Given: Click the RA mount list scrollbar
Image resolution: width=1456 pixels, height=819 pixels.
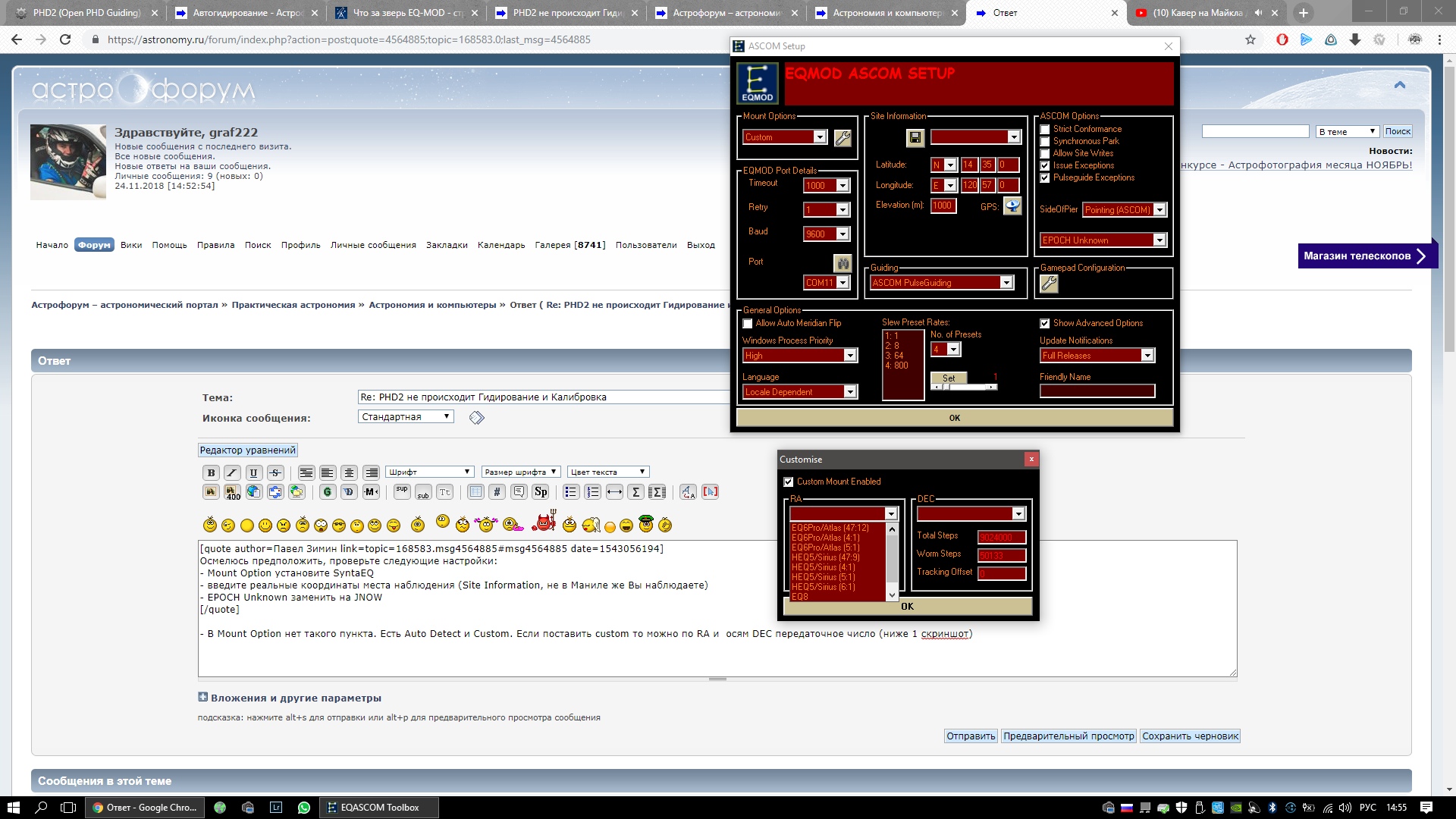Looking at the screenshot, I should pyautogui.click(x=892, y=562).
